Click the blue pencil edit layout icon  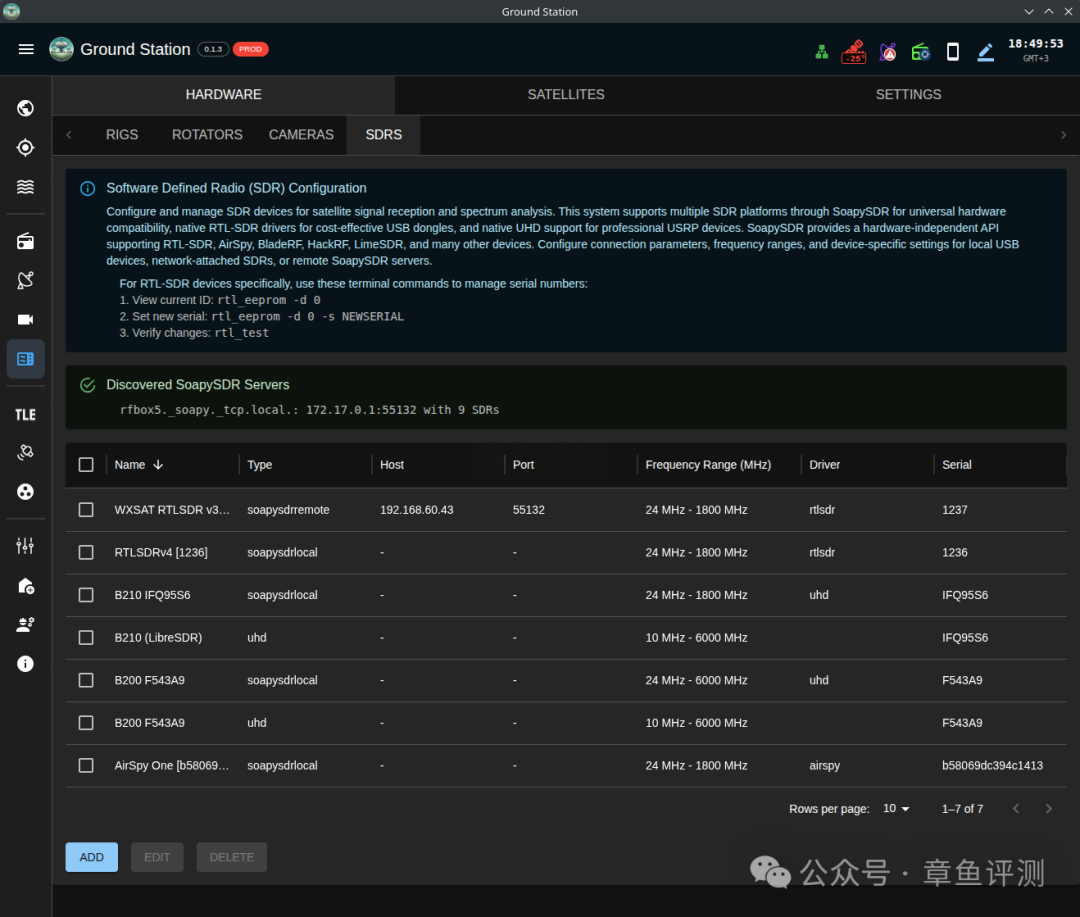click(986, 52)
